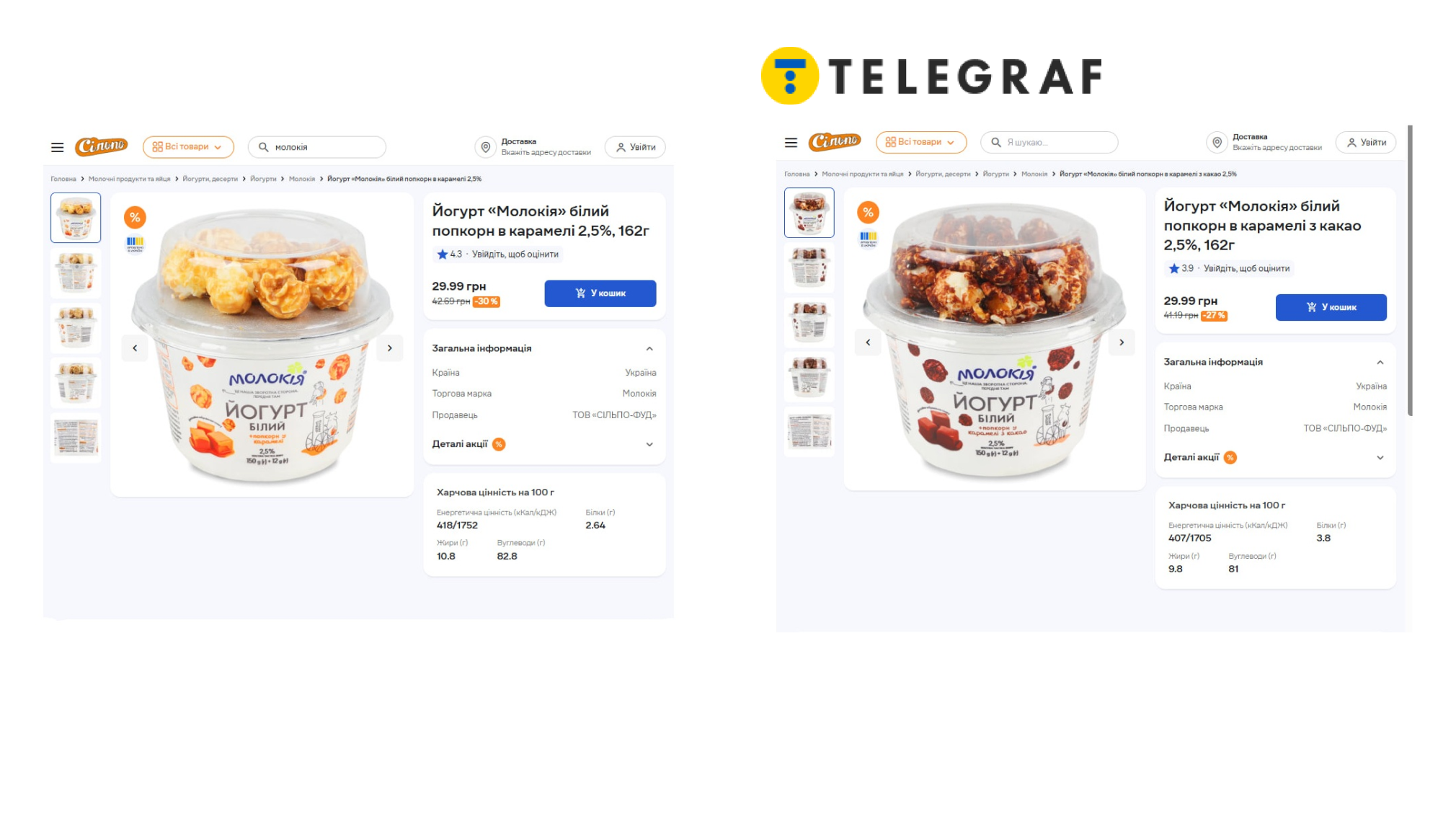Open «Молокія» breadcrumb on right page
Viewport: 1456px width, 814px height.
coord(1034,174)
